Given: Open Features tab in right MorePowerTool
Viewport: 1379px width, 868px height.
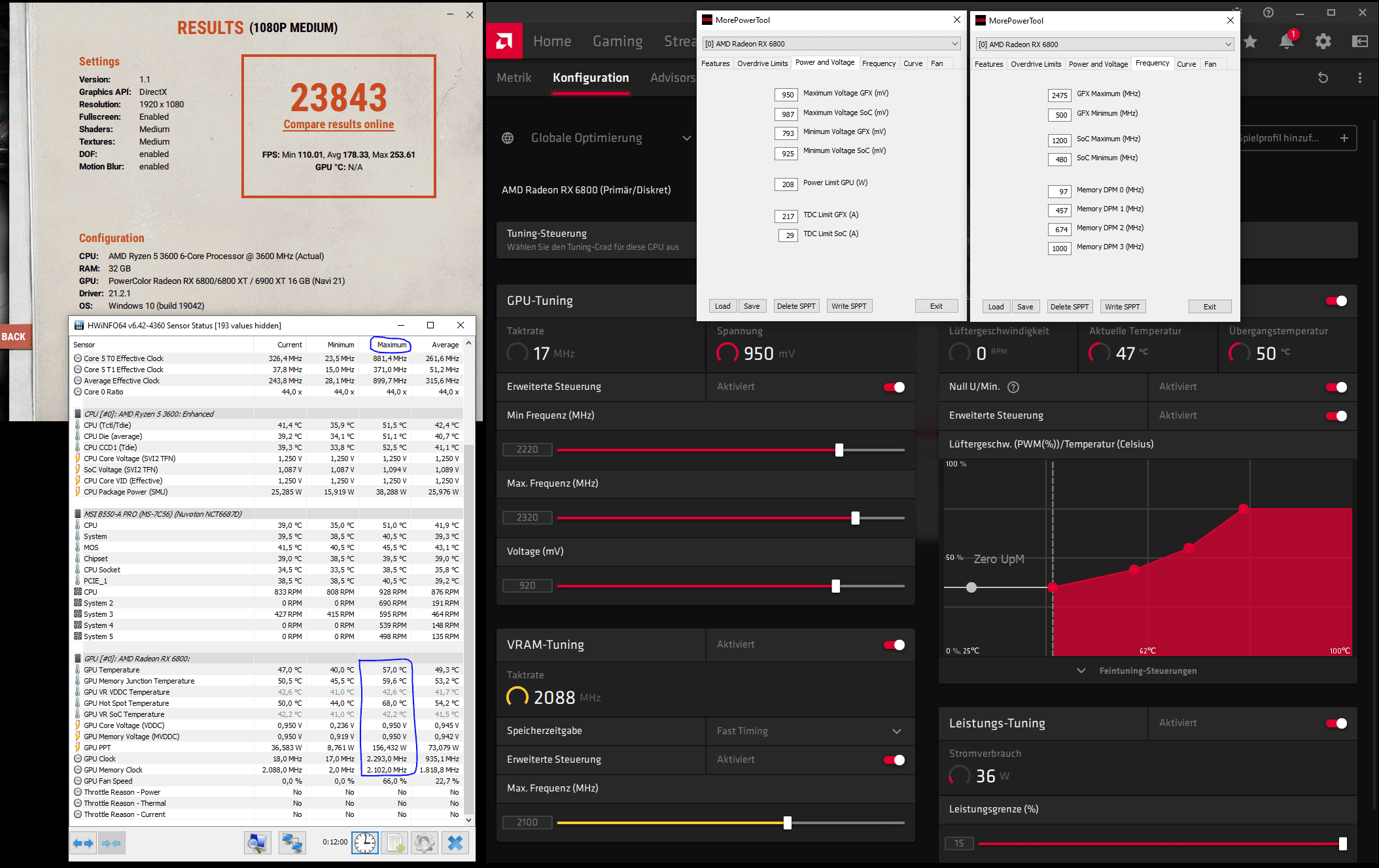Looking at the screenshot, I should tap(988, 64).
